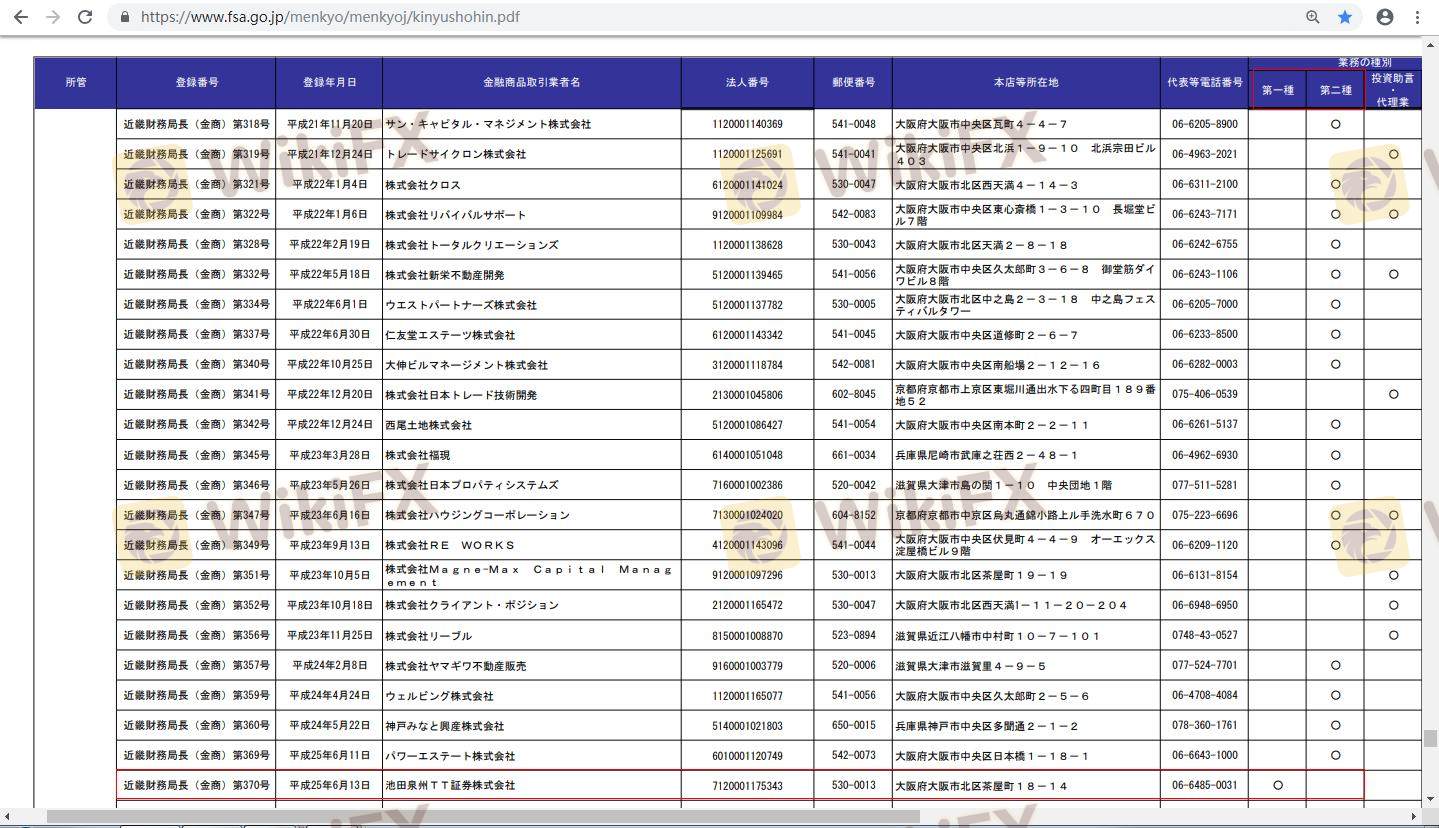Viewport: 1439px width, 828px height.
Task: Click the 第二種 column header
Action: coord(1335,90)
